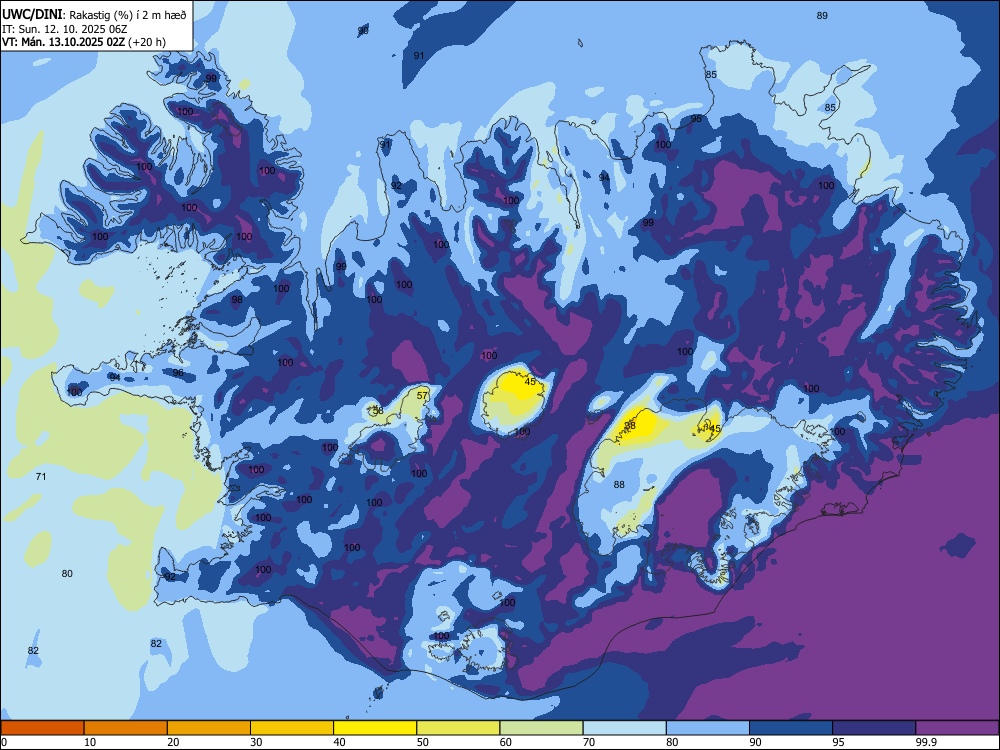1000x750 pixels.
Task: Click the '(+20 h)' forecast offset text
Action: tap(147, 42)
